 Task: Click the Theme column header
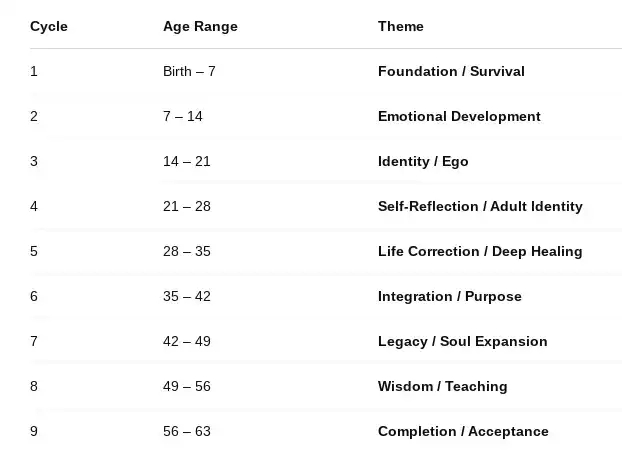401,26
